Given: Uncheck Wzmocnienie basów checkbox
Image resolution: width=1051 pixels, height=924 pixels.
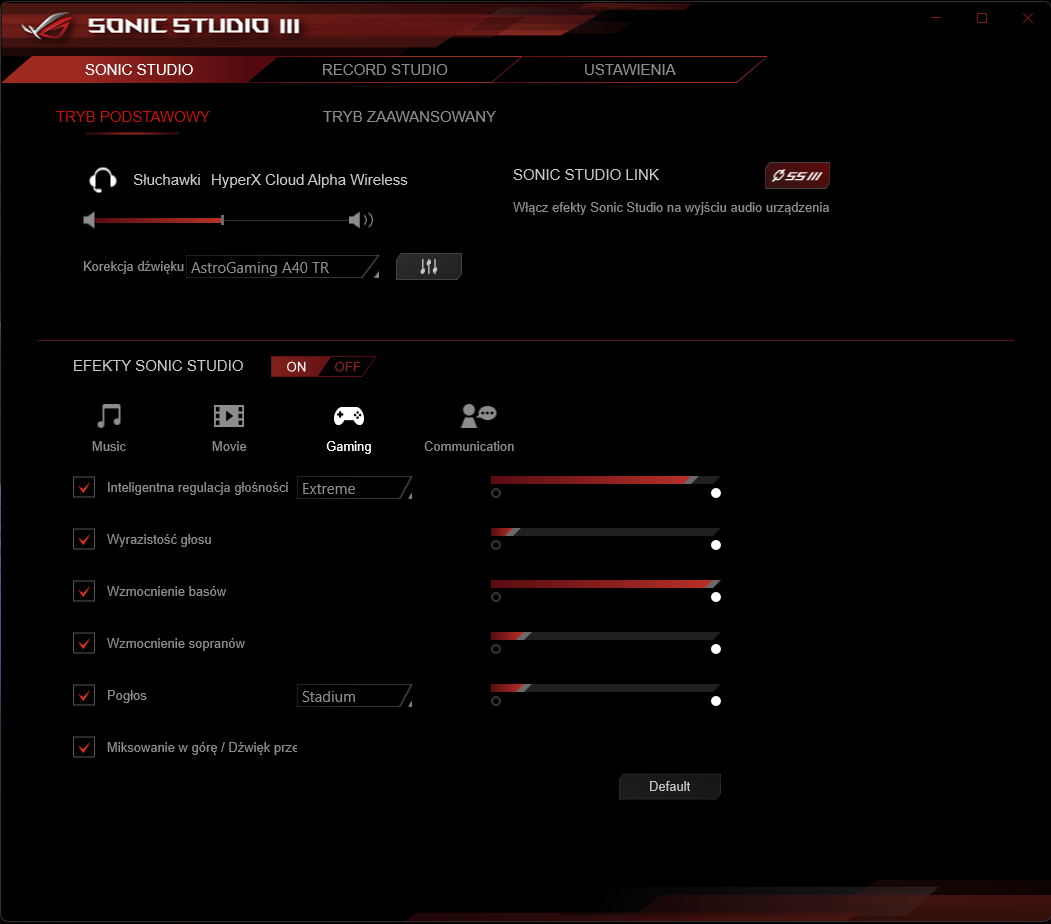Looking at the screenshot, I should (x=84, y=591).
